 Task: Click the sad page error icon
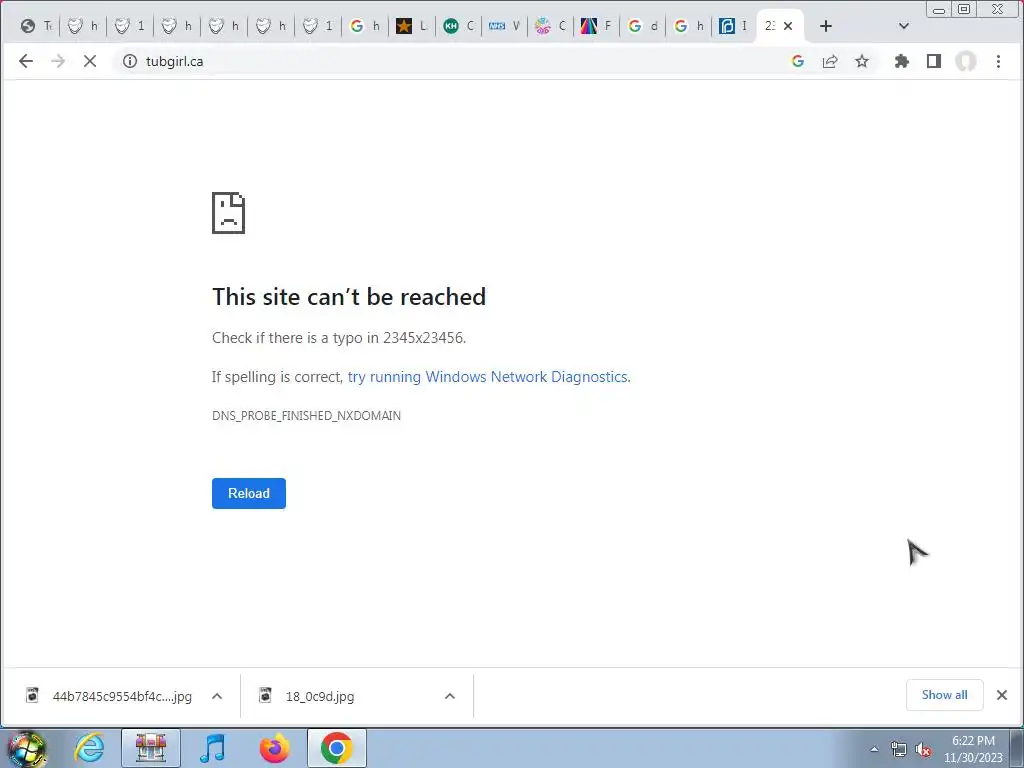click(229, 213)
